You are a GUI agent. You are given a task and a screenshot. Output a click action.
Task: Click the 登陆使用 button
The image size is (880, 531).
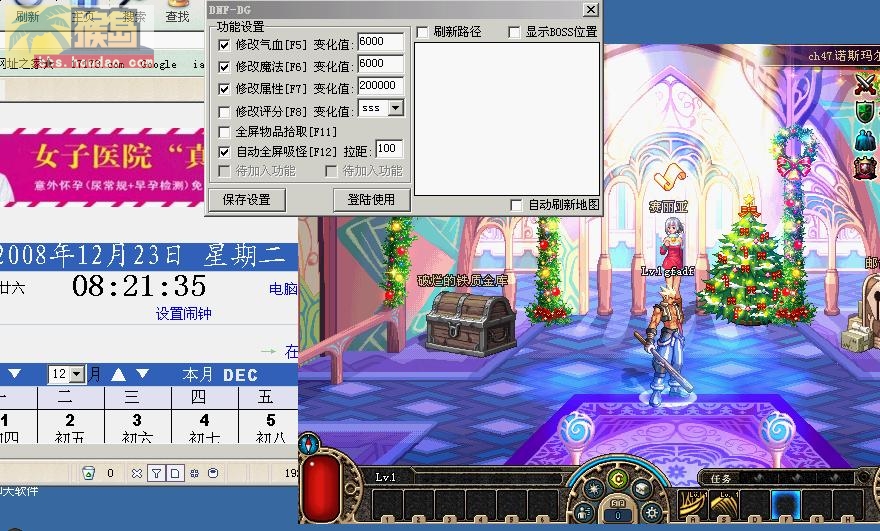tap(371, 200)
